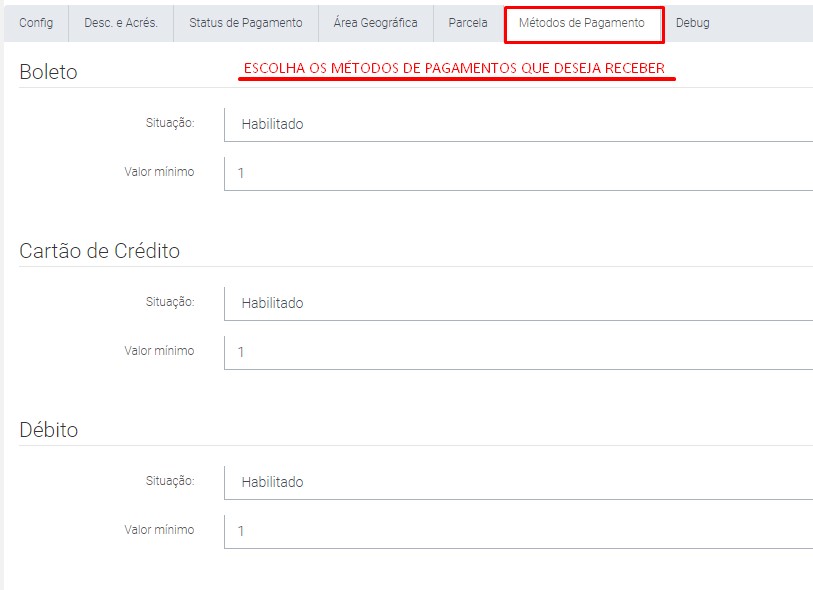Viewport: 813px width, 590px height.
Task: Click the Boleto section heading
Action: point(48,72)
